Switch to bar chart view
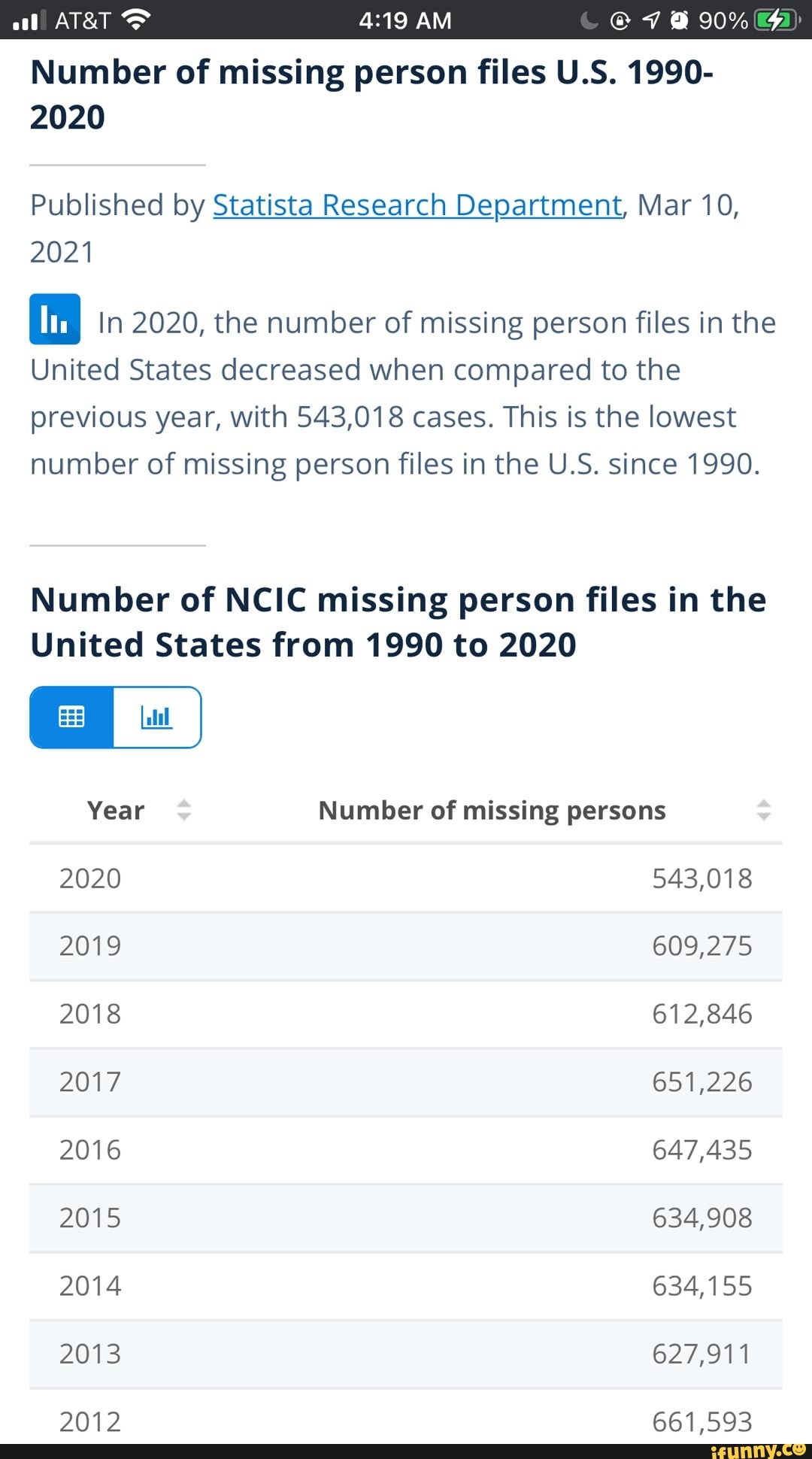The width and height of the screenshot is (812, 1459). click(x=157, y=717)
